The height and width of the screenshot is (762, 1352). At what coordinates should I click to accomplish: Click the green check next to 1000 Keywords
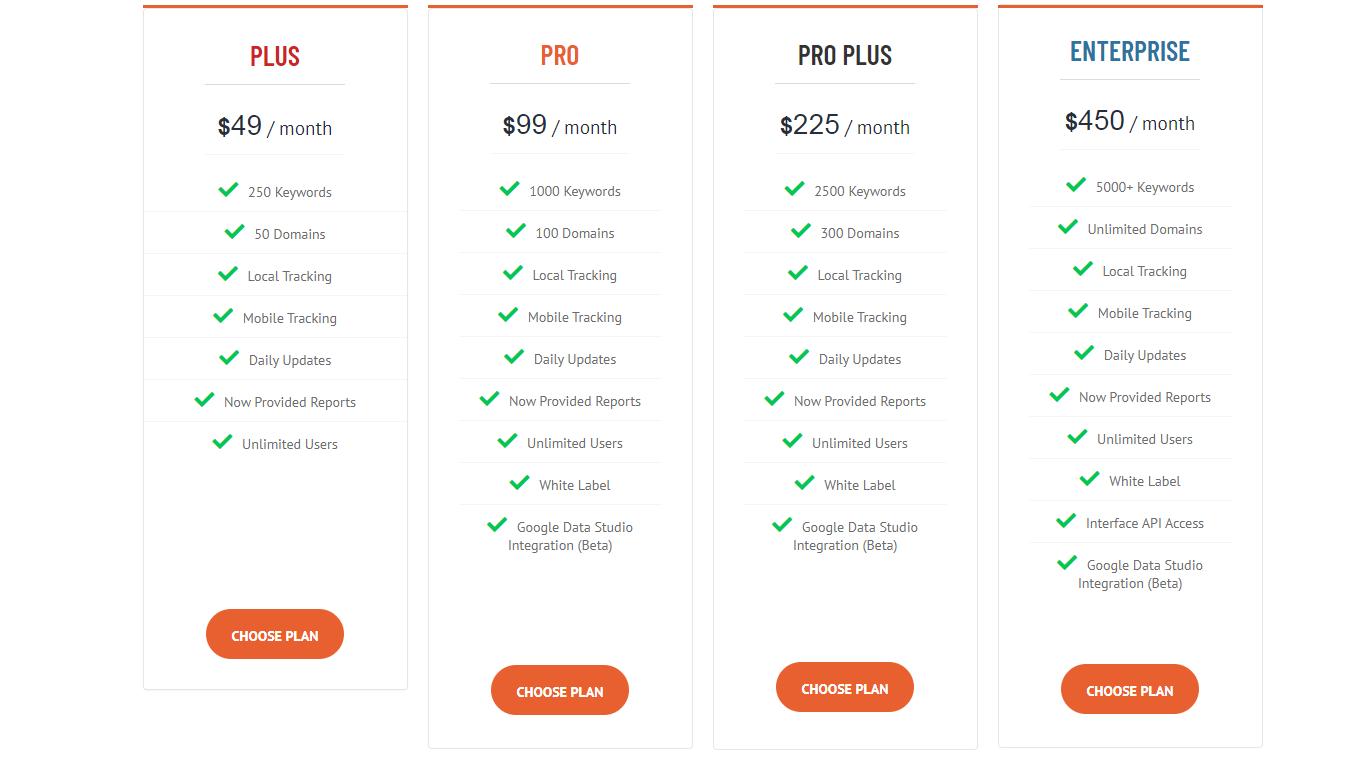click(509, 188)
